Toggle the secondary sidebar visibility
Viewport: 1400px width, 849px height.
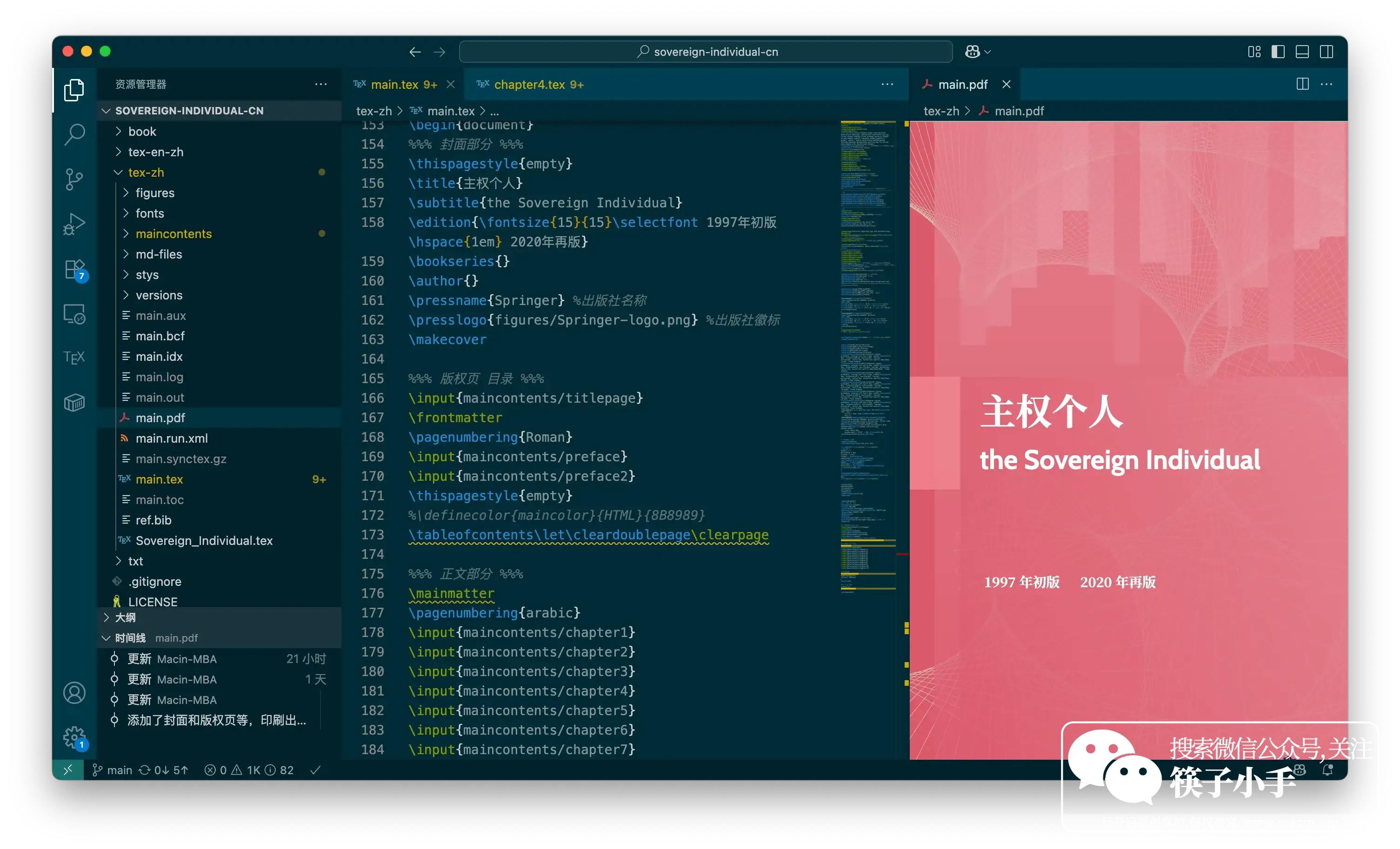1327,52
